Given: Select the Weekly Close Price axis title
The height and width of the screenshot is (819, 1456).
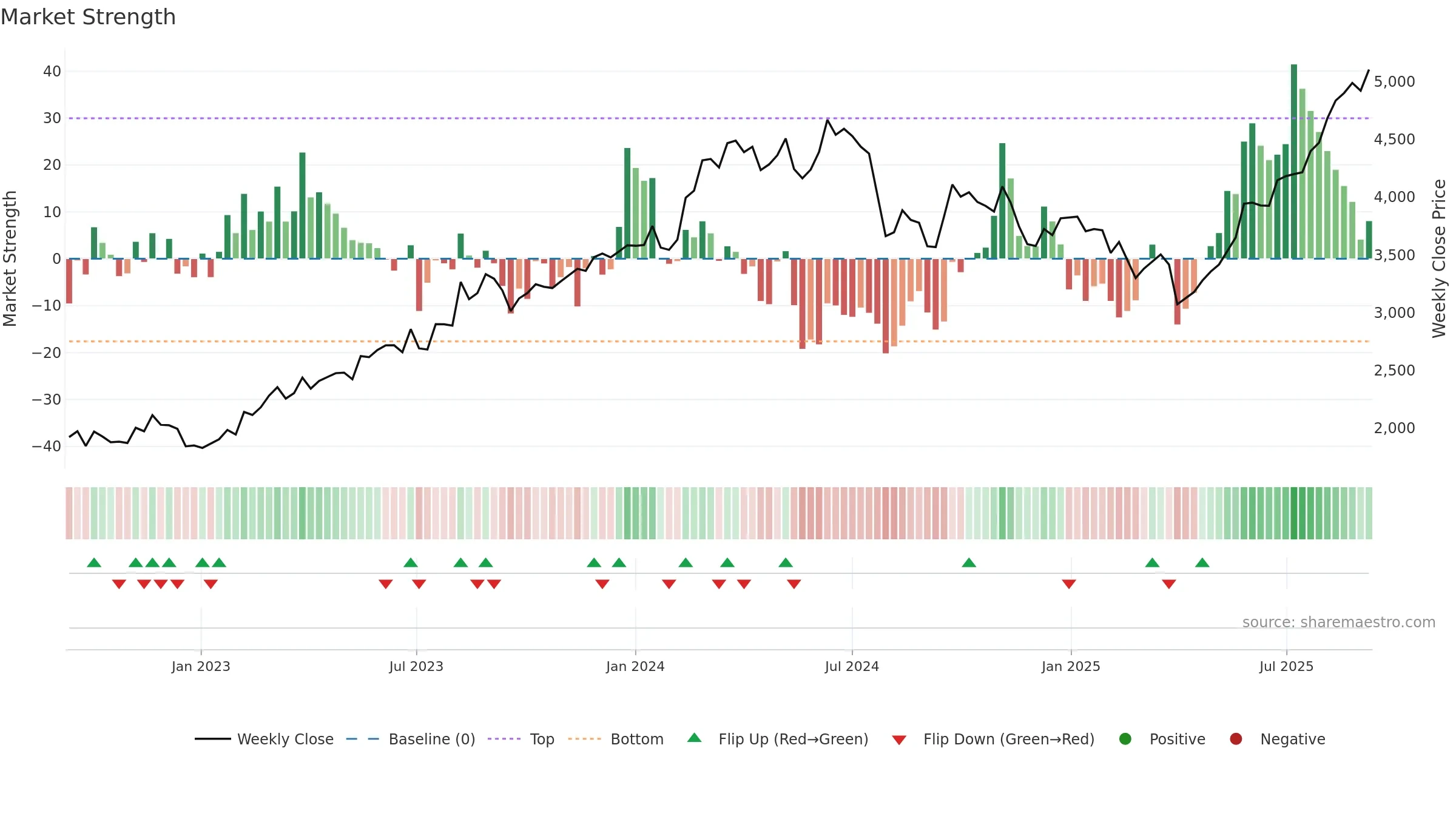Looking at the screenshot, I should pyautogui.click(x=1439, y=258).
